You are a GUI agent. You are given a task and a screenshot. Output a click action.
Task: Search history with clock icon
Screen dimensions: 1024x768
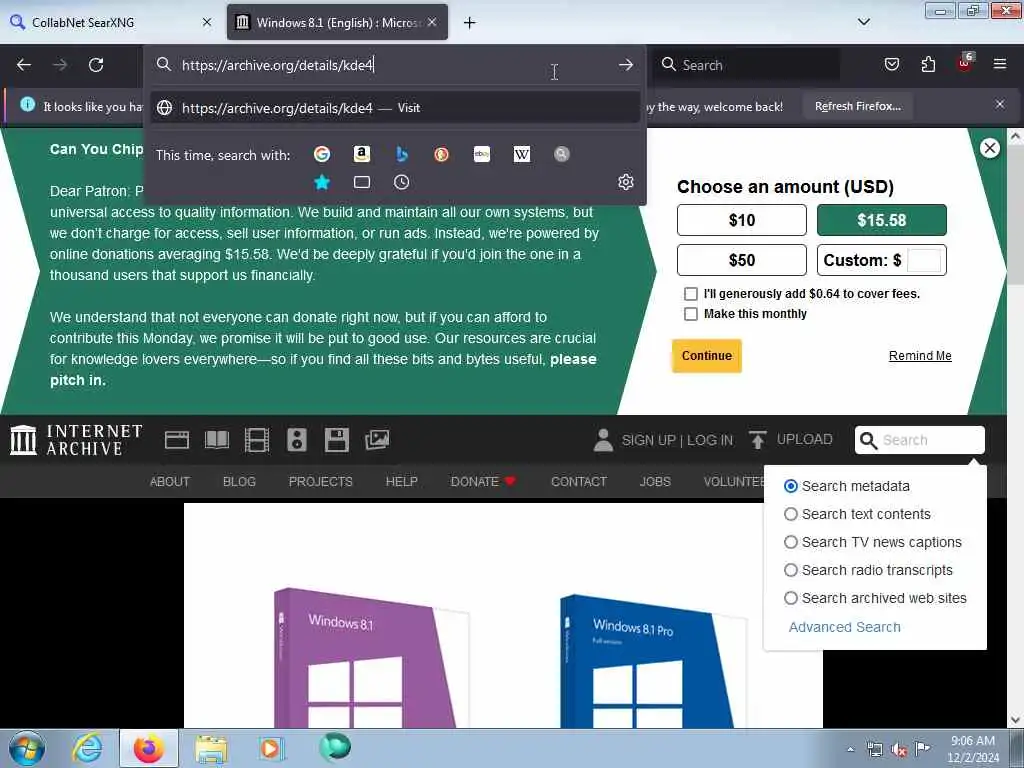tap(402, 182)
